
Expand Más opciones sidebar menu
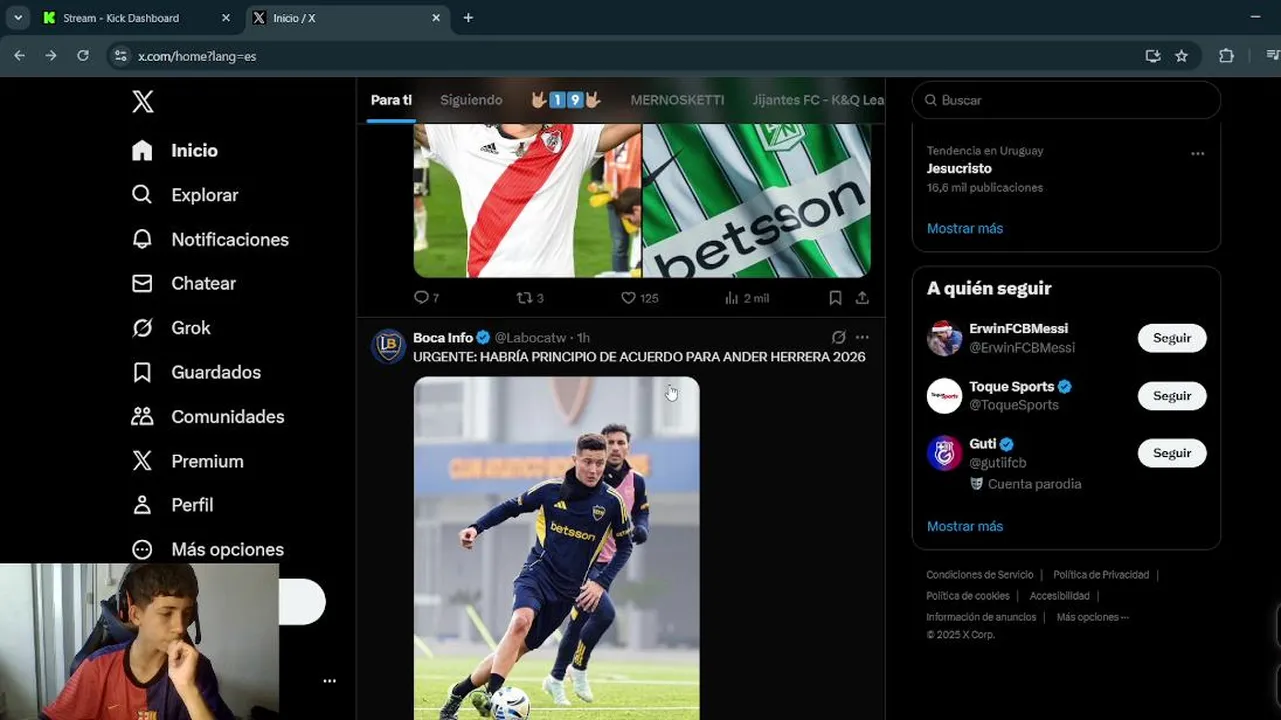[x=208, y=550]
